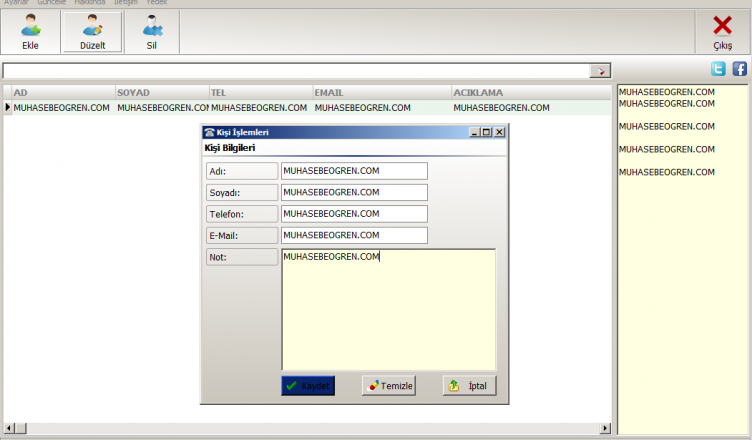Click the telephone icon in Kişi İşlemleri title bar
This screenshot has height=440, width=752.
pos(209,132)
